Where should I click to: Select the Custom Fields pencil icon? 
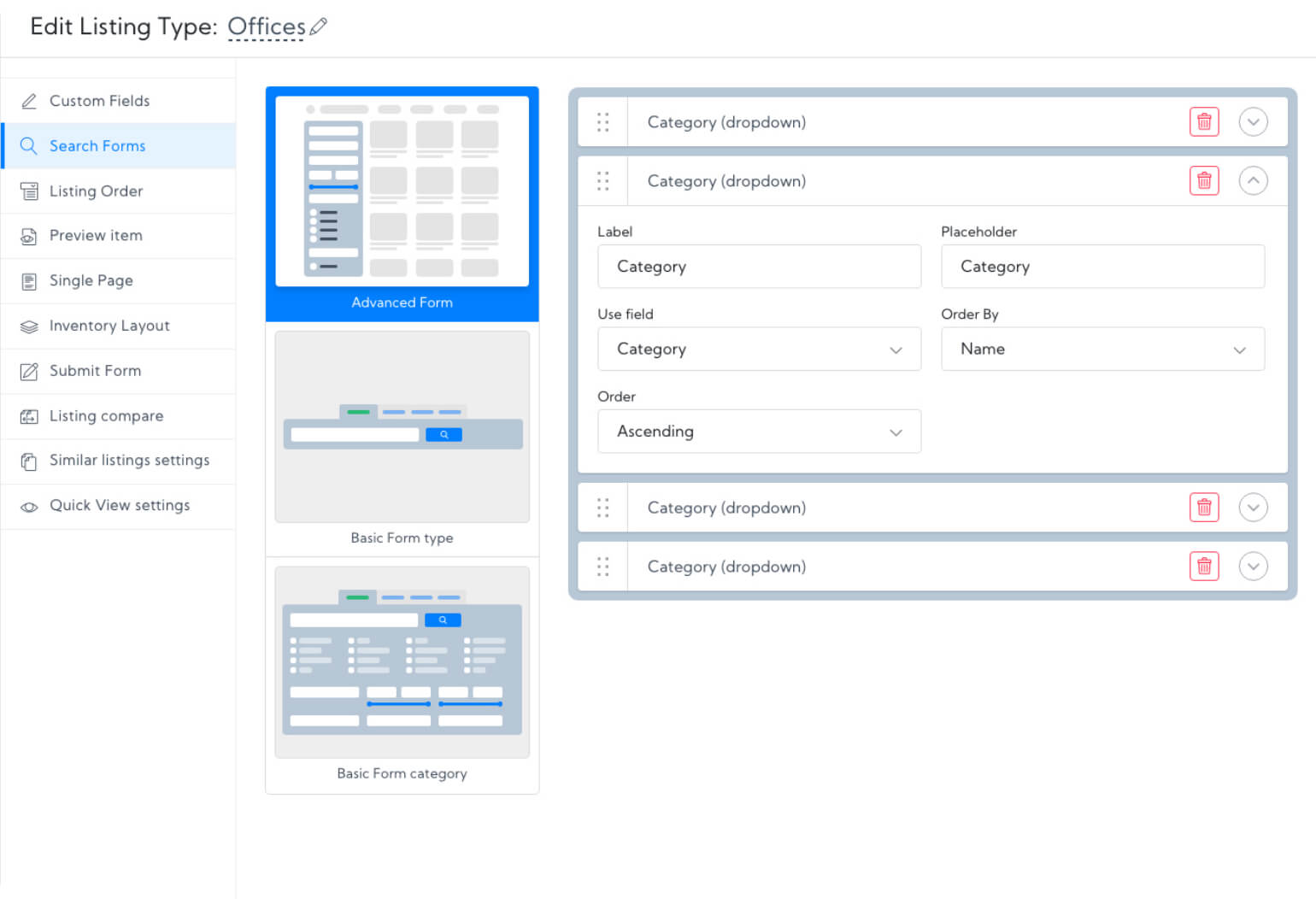tap(29, 100)
